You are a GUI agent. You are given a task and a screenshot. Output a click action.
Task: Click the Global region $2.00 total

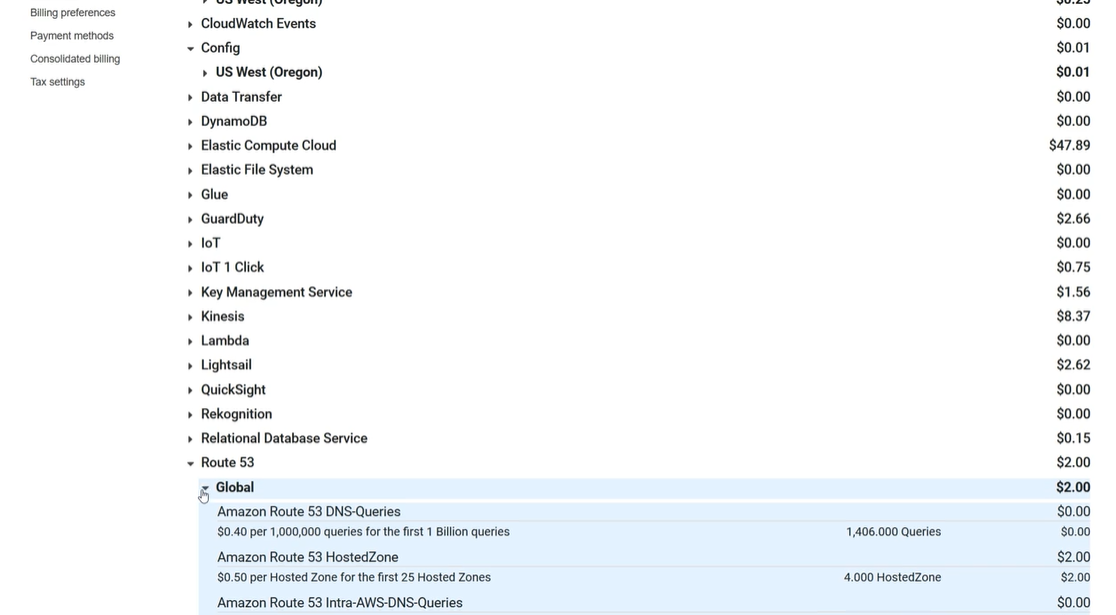pyautogui.click(x=1073, y=488)
